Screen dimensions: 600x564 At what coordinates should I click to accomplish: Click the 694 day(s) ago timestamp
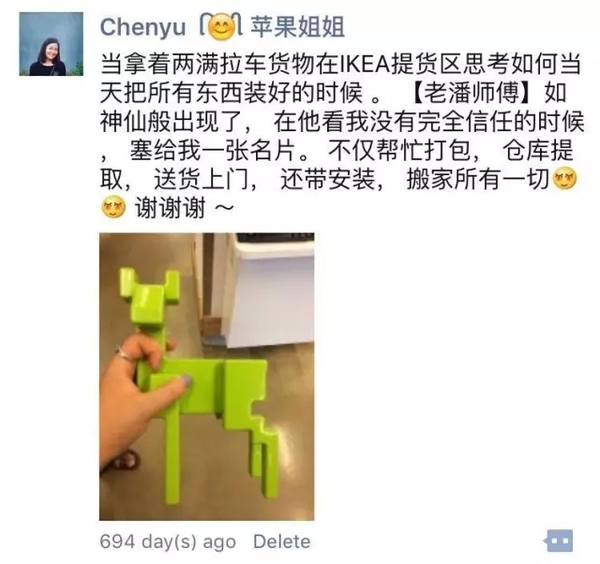(168, 541)
